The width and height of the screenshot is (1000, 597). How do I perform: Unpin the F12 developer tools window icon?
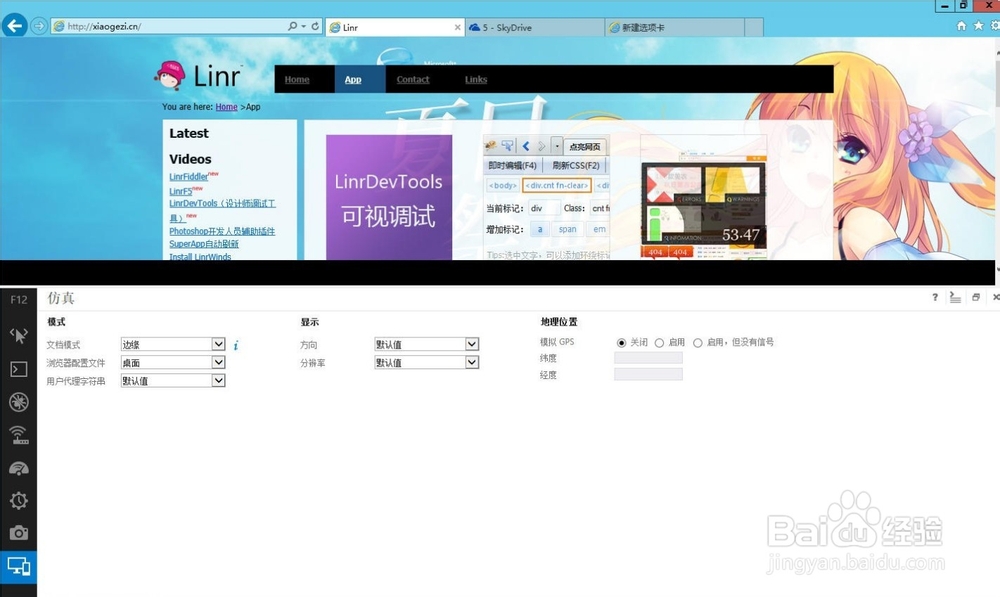[976, 297]
